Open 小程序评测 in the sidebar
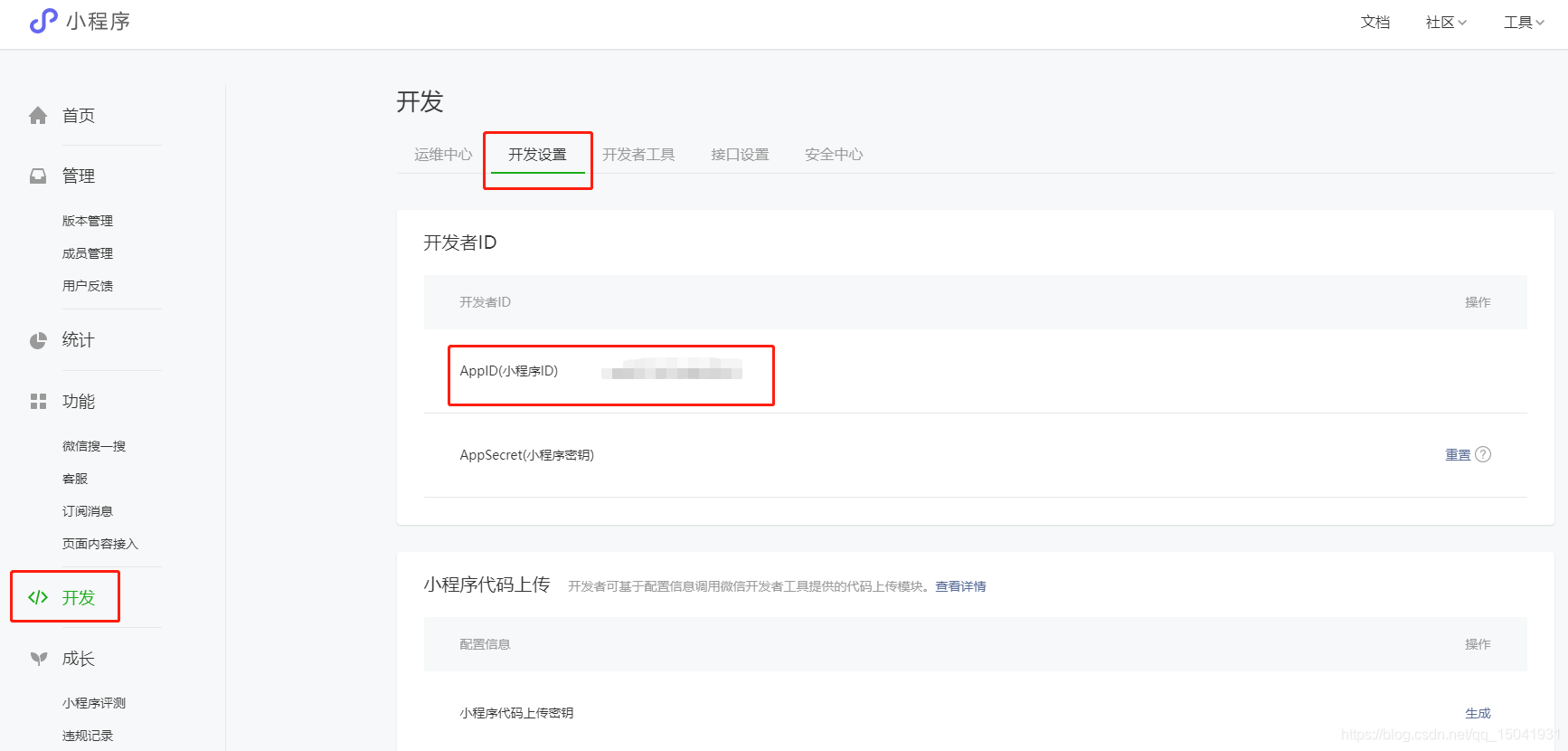This screenshot has height=751, width=1568. pos(94,703)
